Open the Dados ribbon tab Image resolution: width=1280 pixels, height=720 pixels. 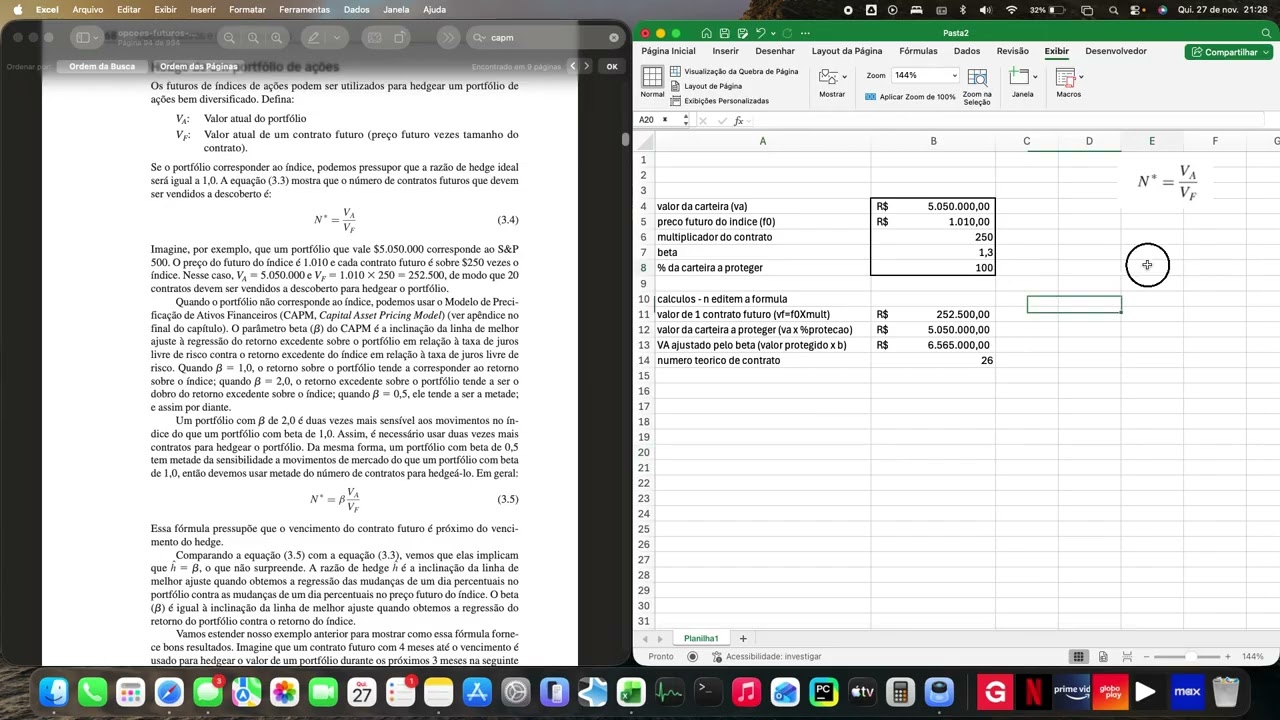(967, 51)
